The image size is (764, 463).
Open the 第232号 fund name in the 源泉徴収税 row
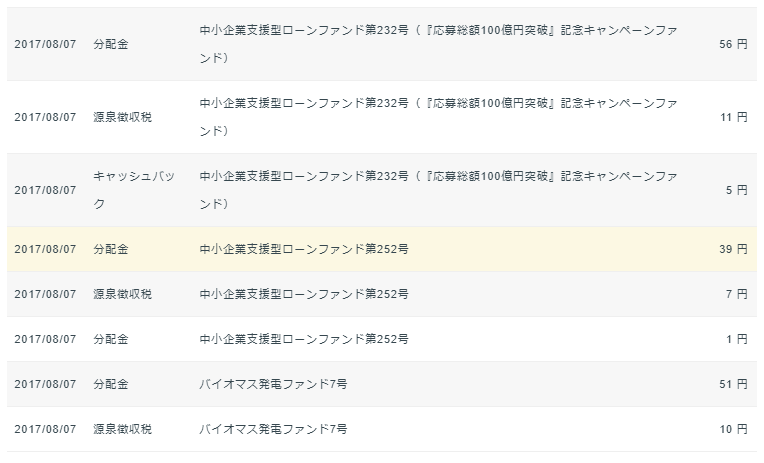coord(438,117)
